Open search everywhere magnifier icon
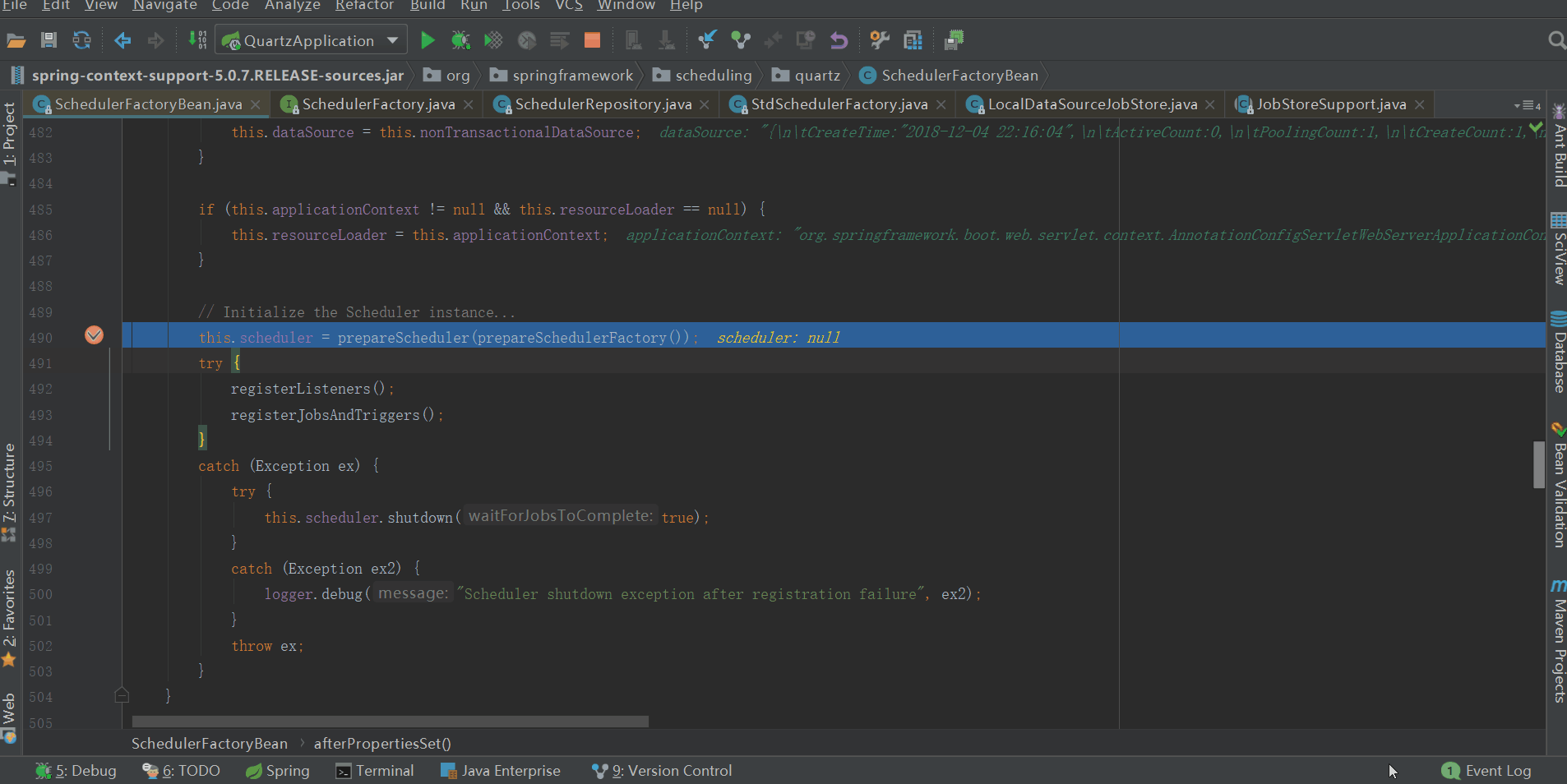The width and height of the screenshot is (1567, 784). [1555, 40]
